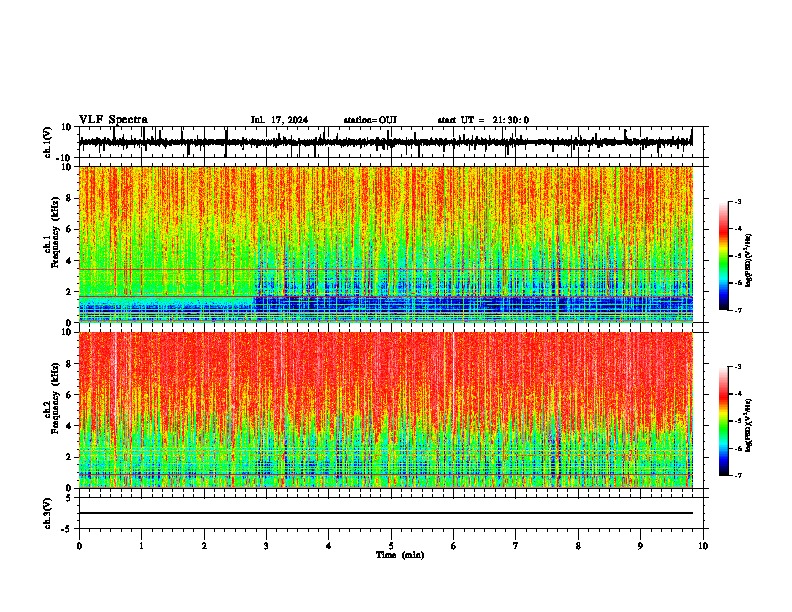Click inside the ch.2 spectrogram plot
Viewport: 792px width, 612px height.
386,410
